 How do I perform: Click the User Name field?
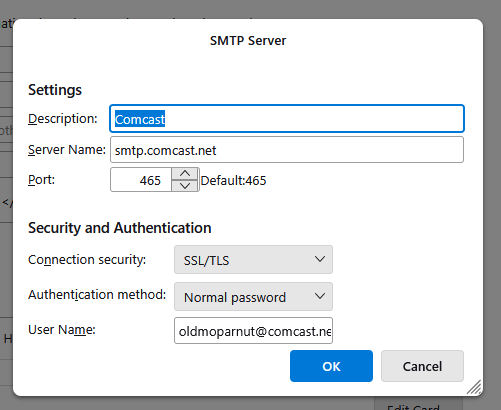click(x=253, y=331)
